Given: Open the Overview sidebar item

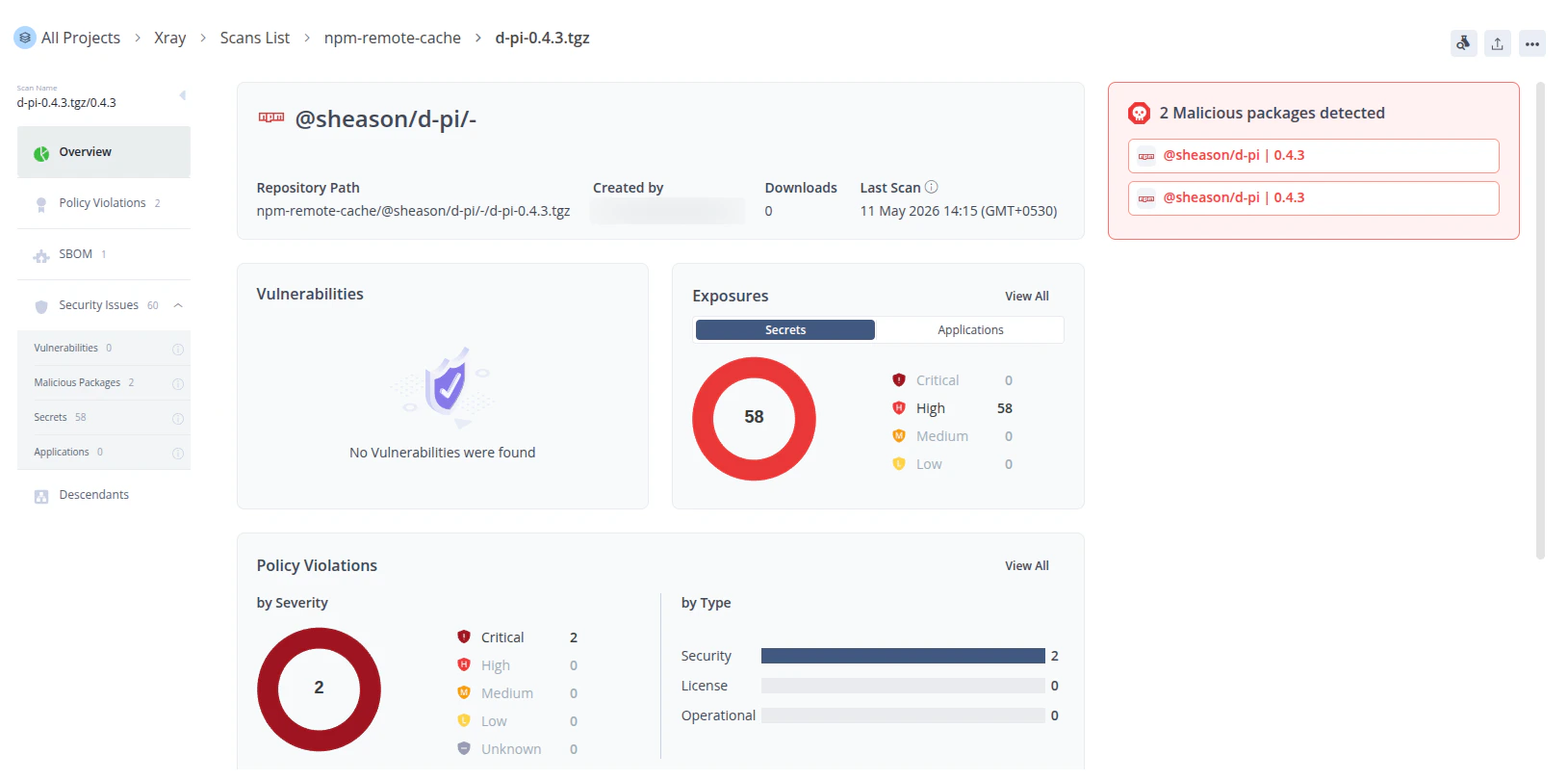Looking at the screenshot, I should (x=104, y=152).
